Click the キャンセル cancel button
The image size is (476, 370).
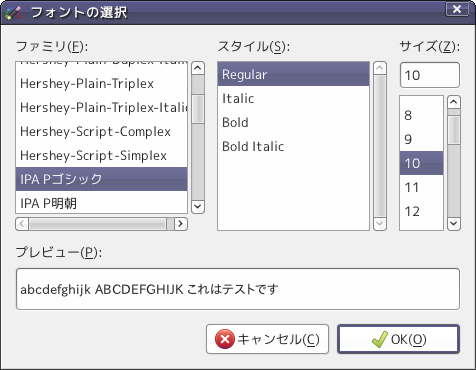tap(267, 339)
